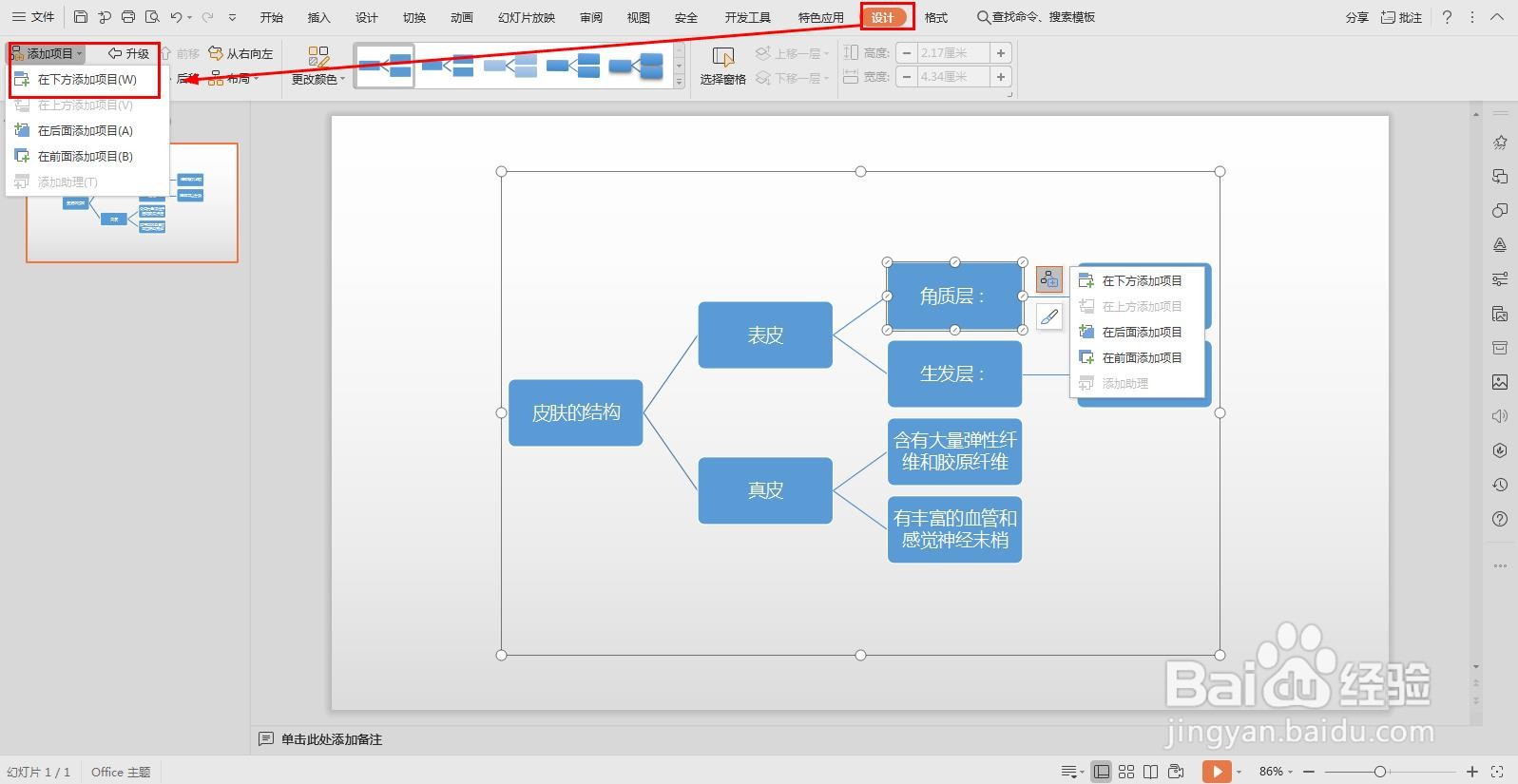Image resolution: width=1518 pixels, height=784 pixels.
Task: Click the height plus stepper button
Action: (1001, 53)
